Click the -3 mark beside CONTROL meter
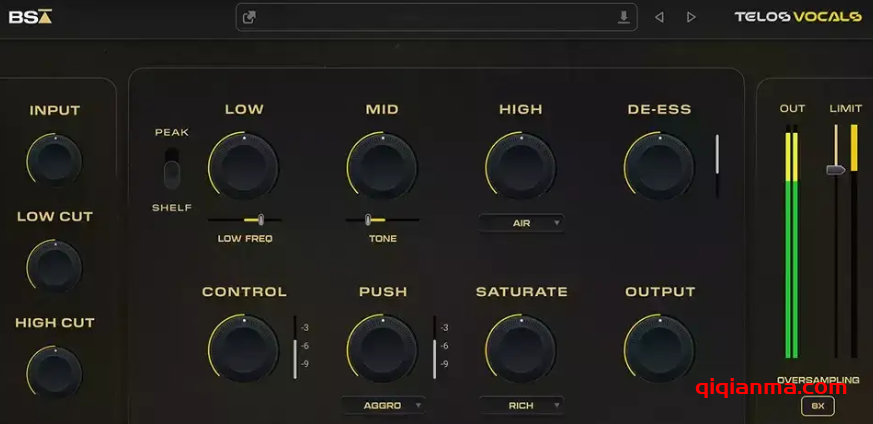The height and width of the screenshot is (424, 873). [x=305, y=328]
